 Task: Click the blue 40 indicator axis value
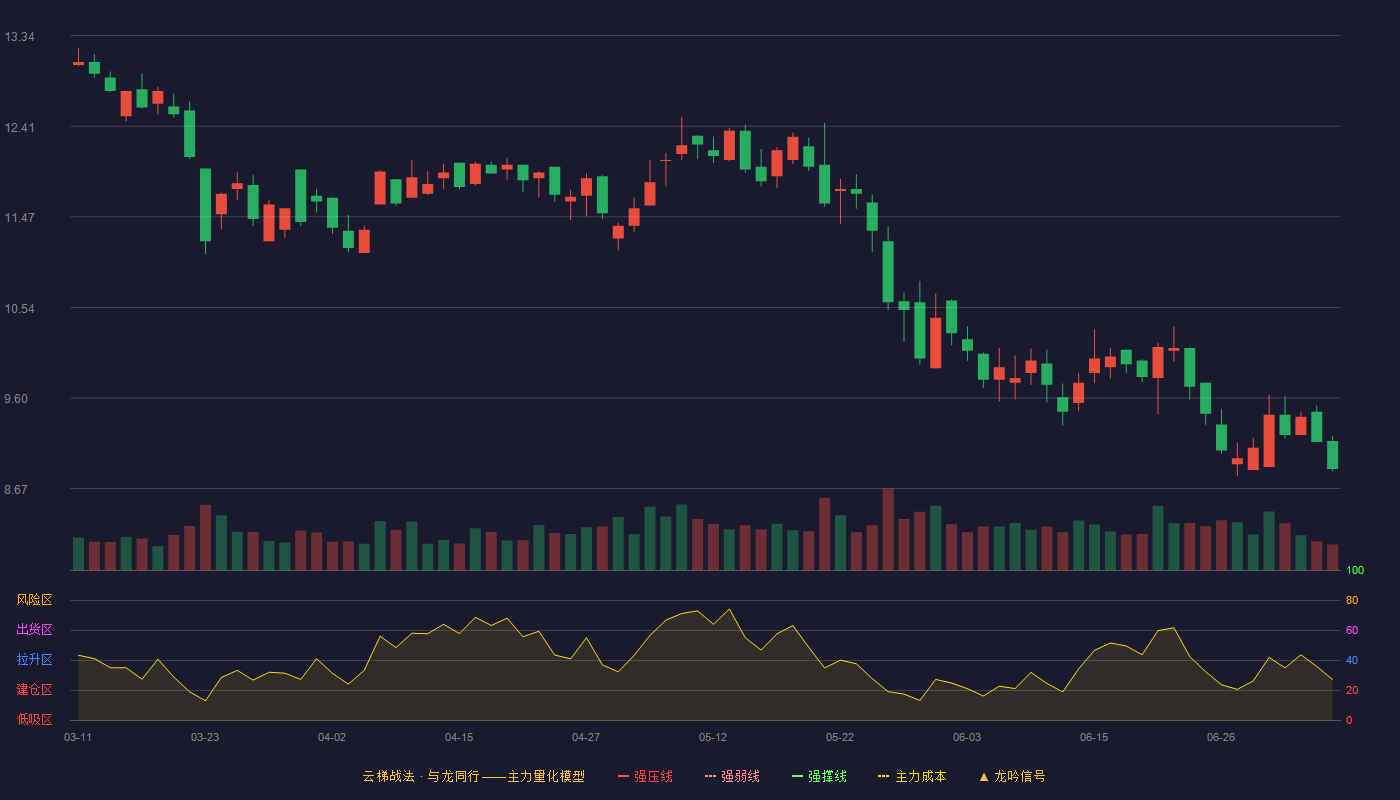coord(1352,661)
